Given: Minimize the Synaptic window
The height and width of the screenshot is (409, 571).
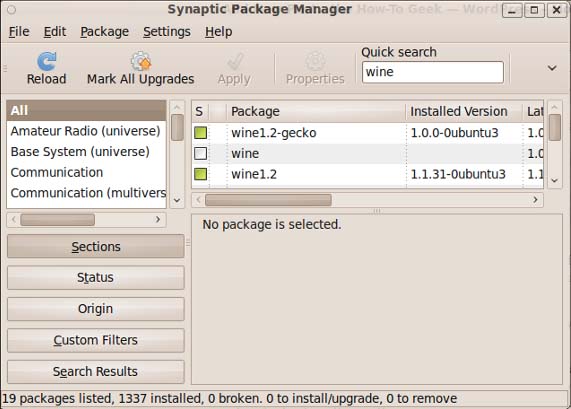Looking at the screenshot, I should point(512,11).
